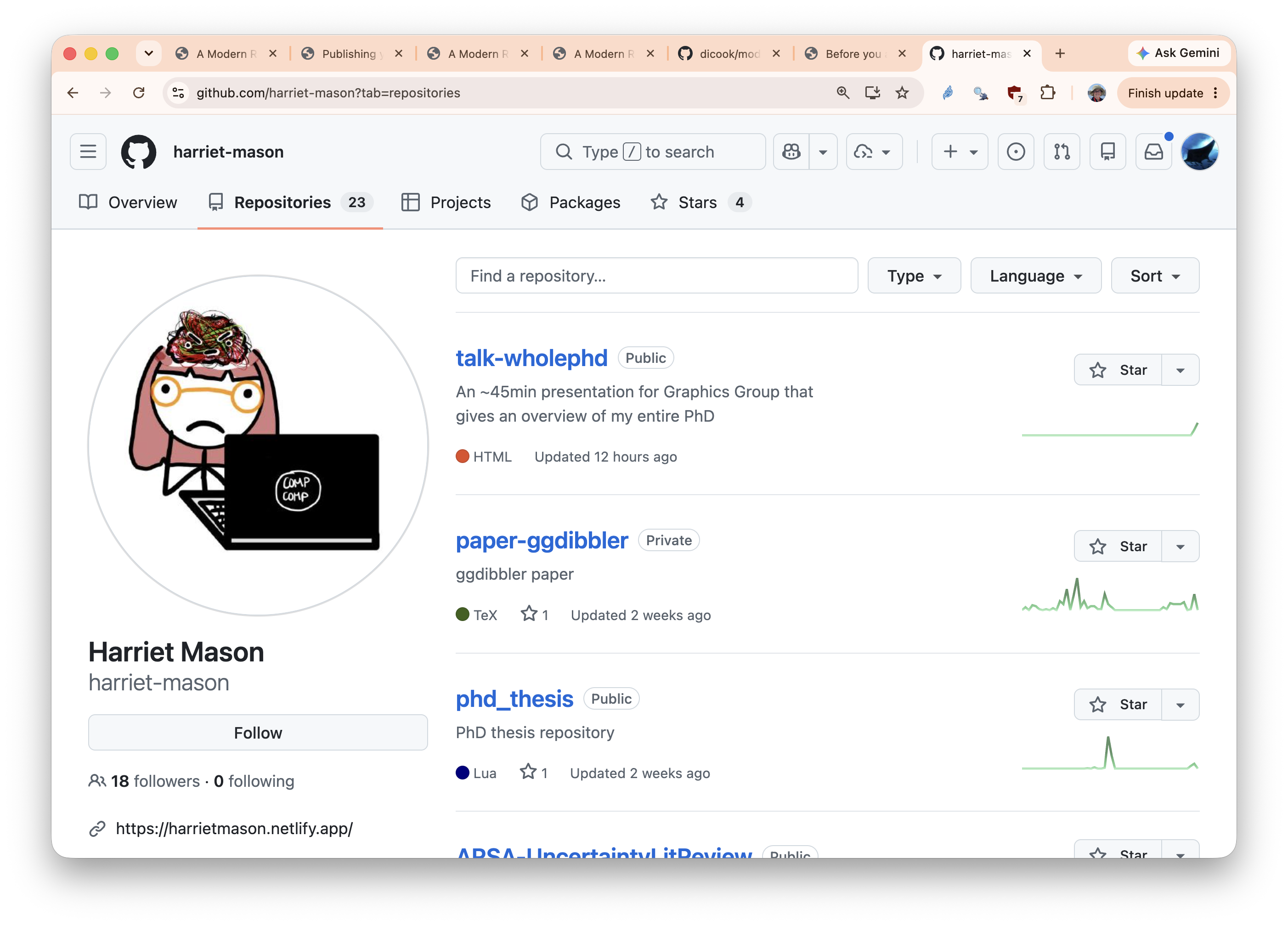Expand the create new plus dropdown
The width and height of the screenshot is (1288, 926).
960,152
